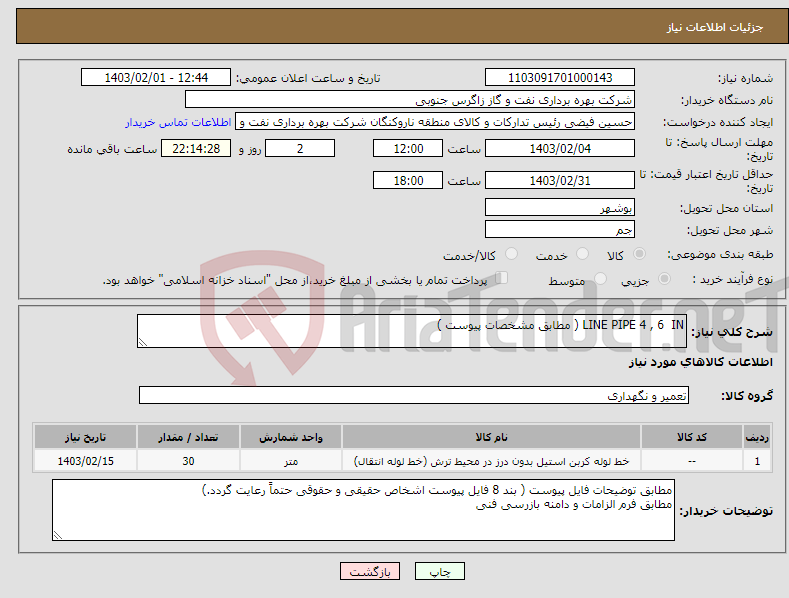Click the تعداد / مقدار column header
The width and height of the screenshot is (789, 598).
click(x=188, y=437)
